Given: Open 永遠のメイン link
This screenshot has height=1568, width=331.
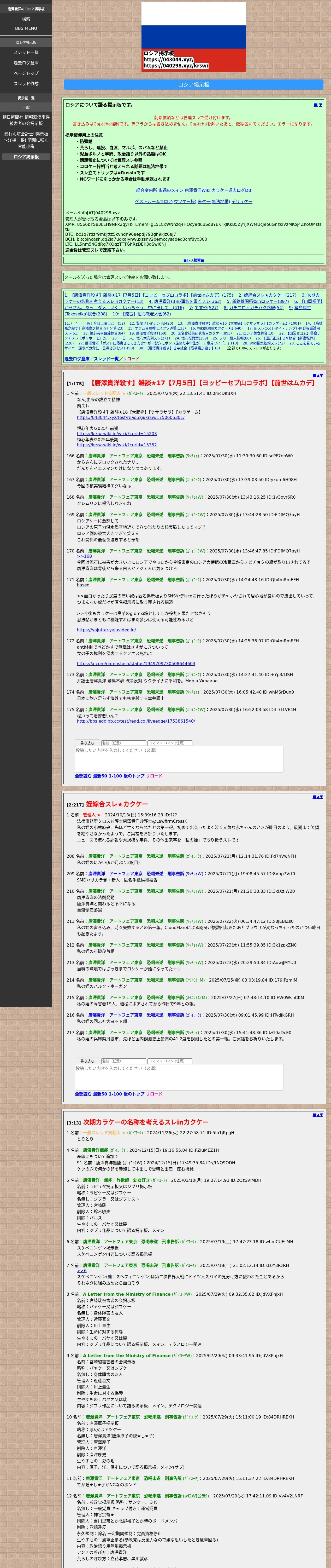Looking at the screenshot, I should (x=170, y=191).
